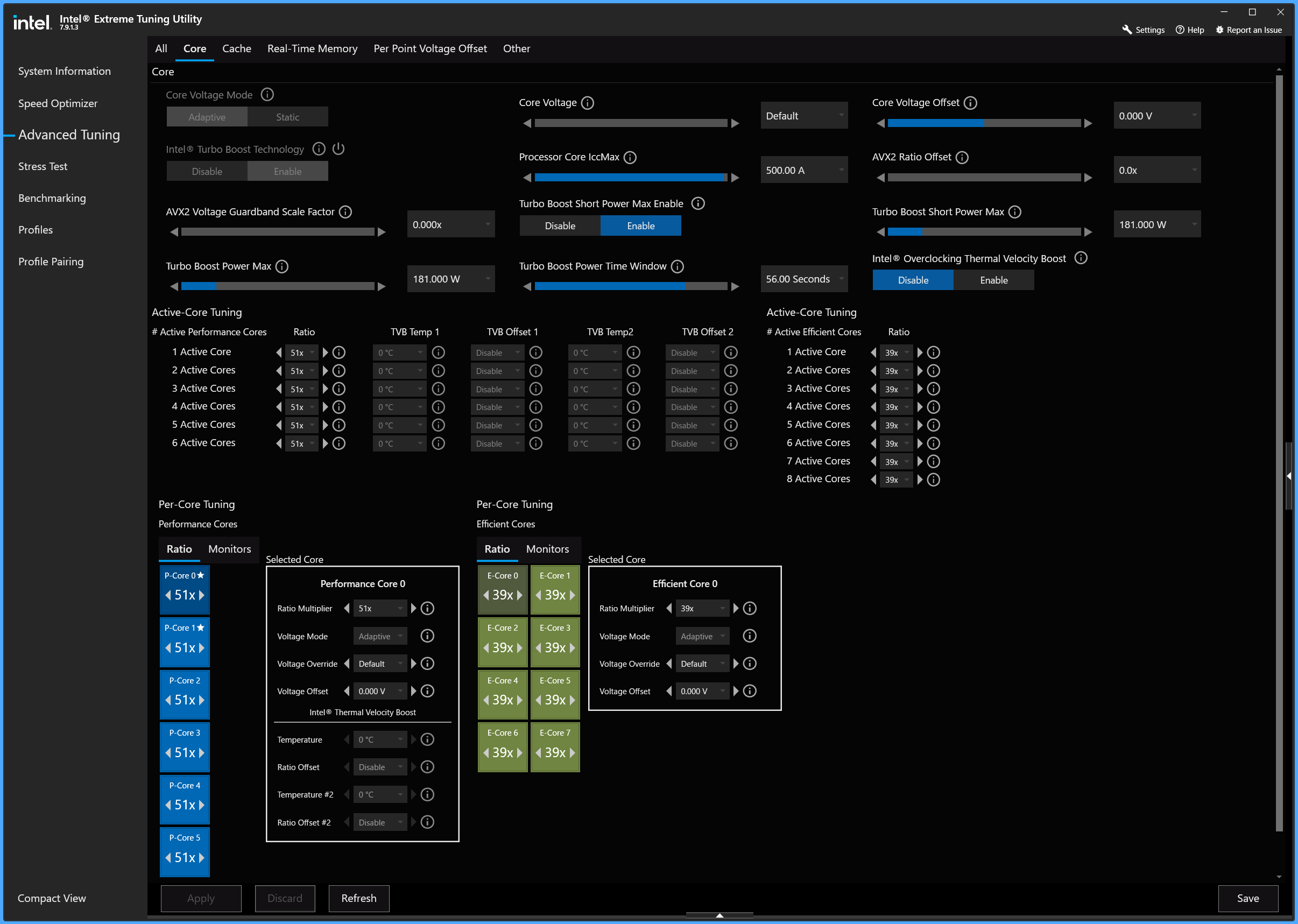Switch to the Cache tab
The width and height of the screenshot is (1298, 924).
(237, 49)
